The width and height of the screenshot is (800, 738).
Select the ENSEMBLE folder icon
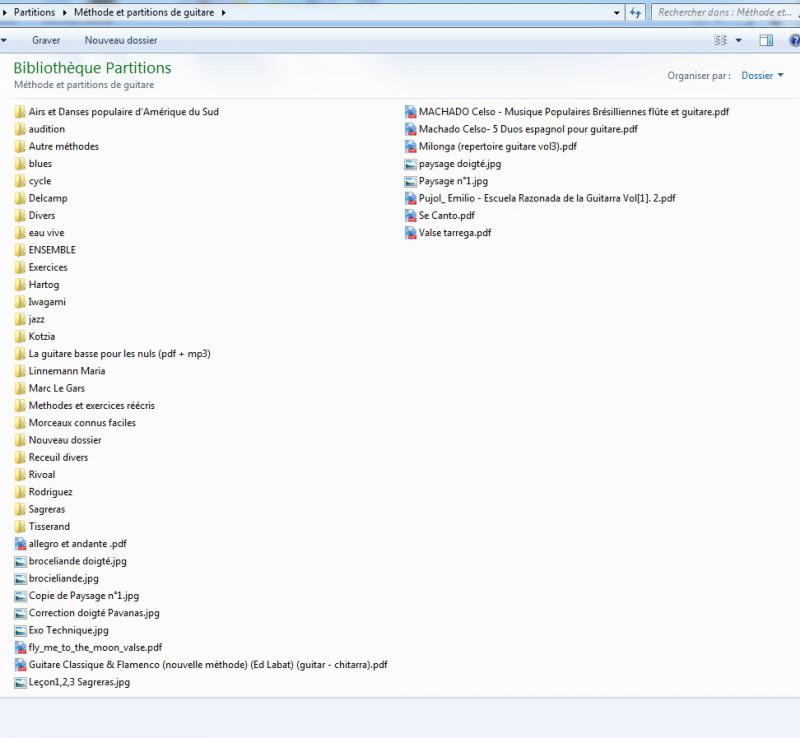point(20,250)
